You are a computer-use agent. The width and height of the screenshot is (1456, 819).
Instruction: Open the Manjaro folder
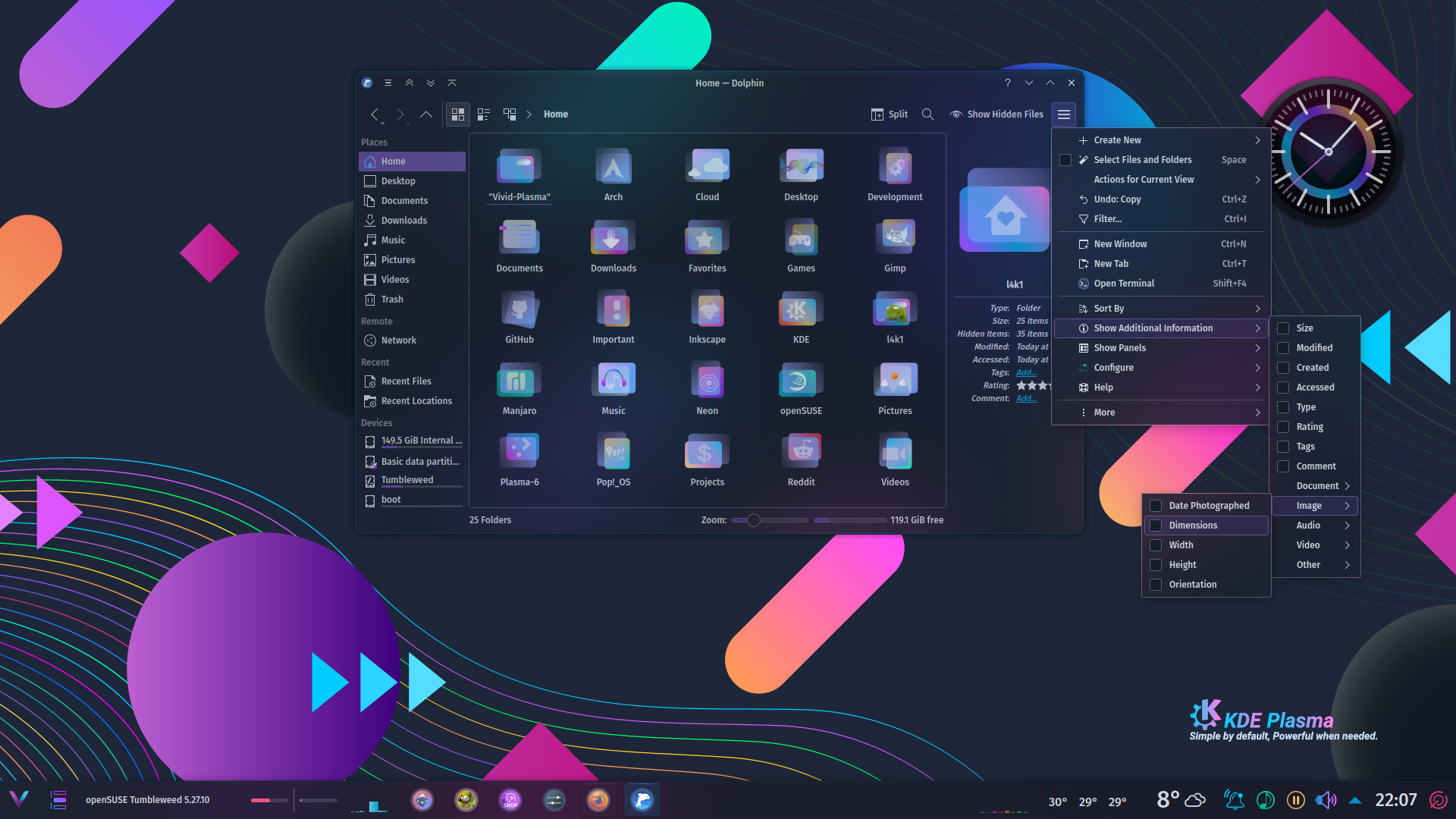519,390
